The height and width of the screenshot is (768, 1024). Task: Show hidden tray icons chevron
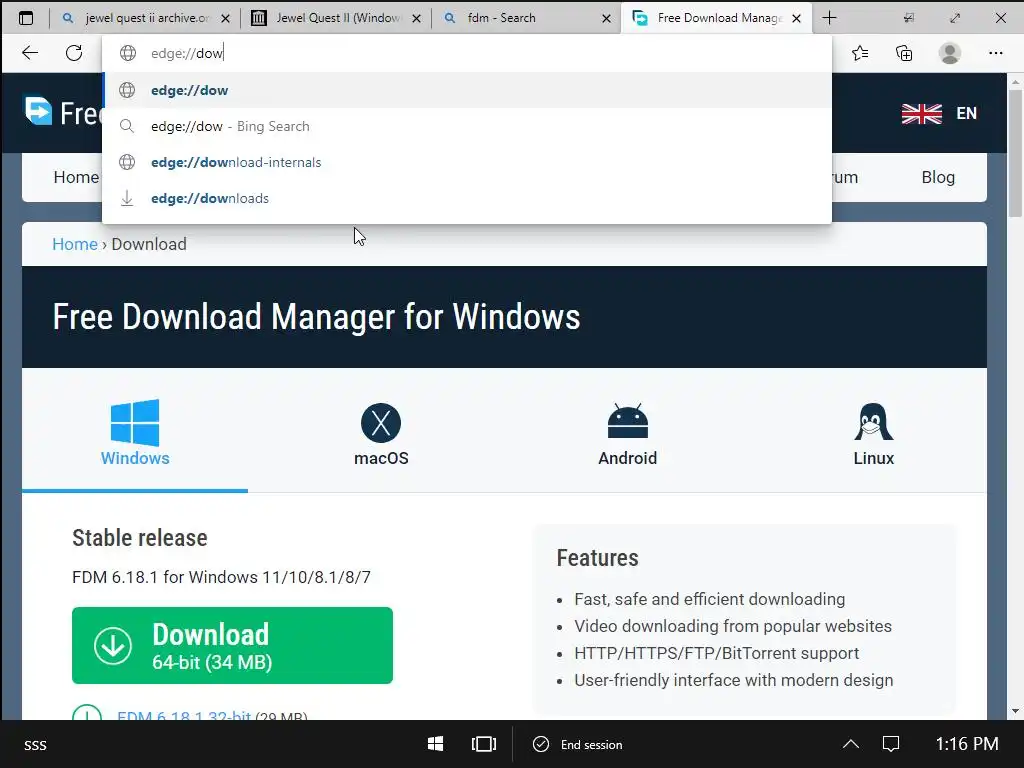point(850,744)
